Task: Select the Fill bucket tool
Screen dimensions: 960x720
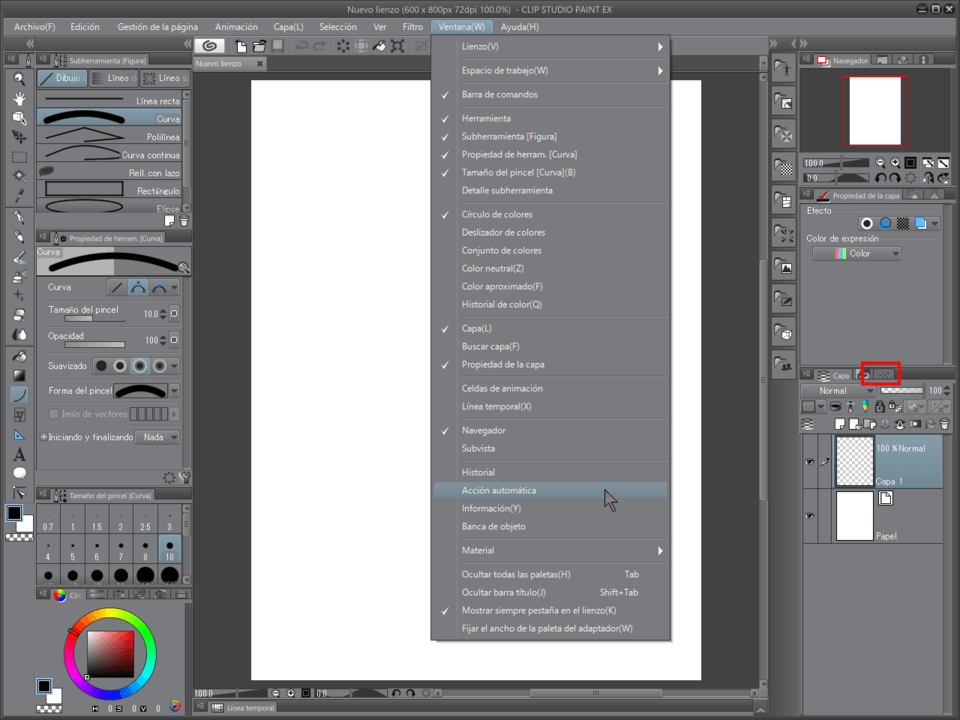Action: pos(20,356)
